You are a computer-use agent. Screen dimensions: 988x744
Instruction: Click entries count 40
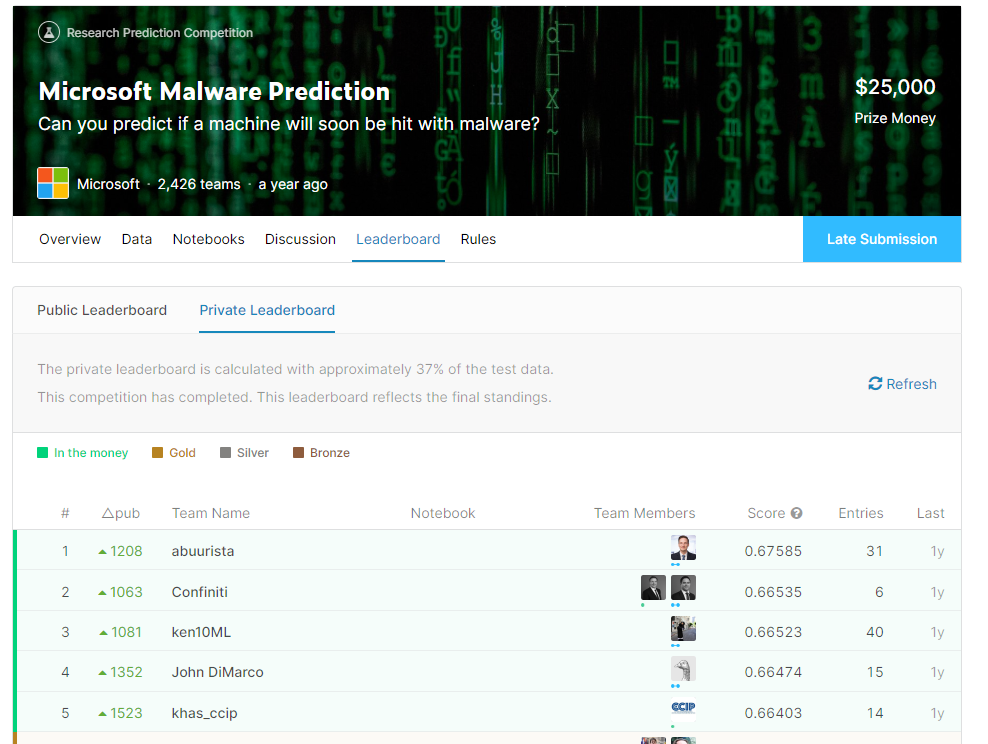[875, 632]
